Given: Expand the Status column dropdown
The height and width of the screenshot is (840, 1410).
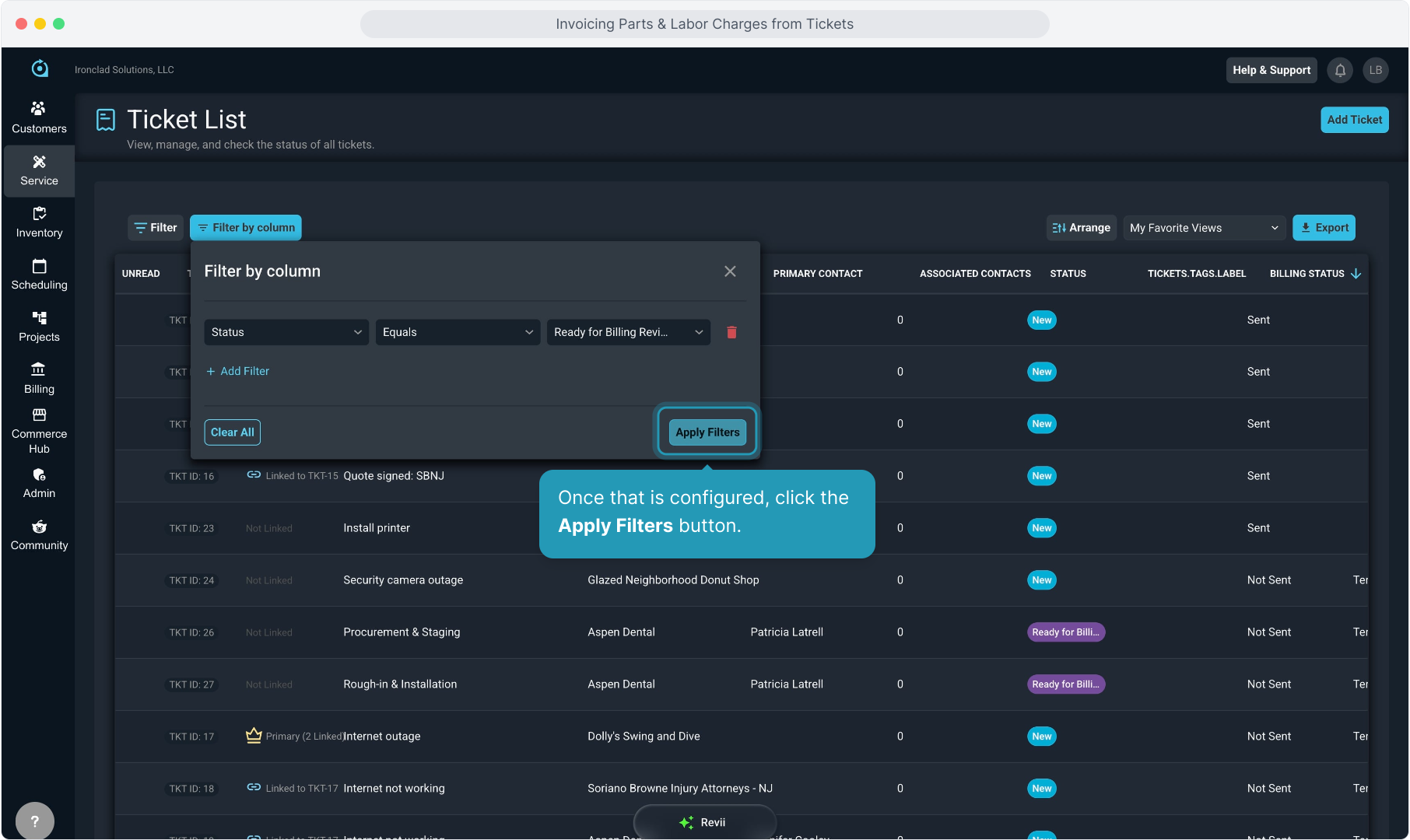Looking at the screenshot, I should (286, 332).
